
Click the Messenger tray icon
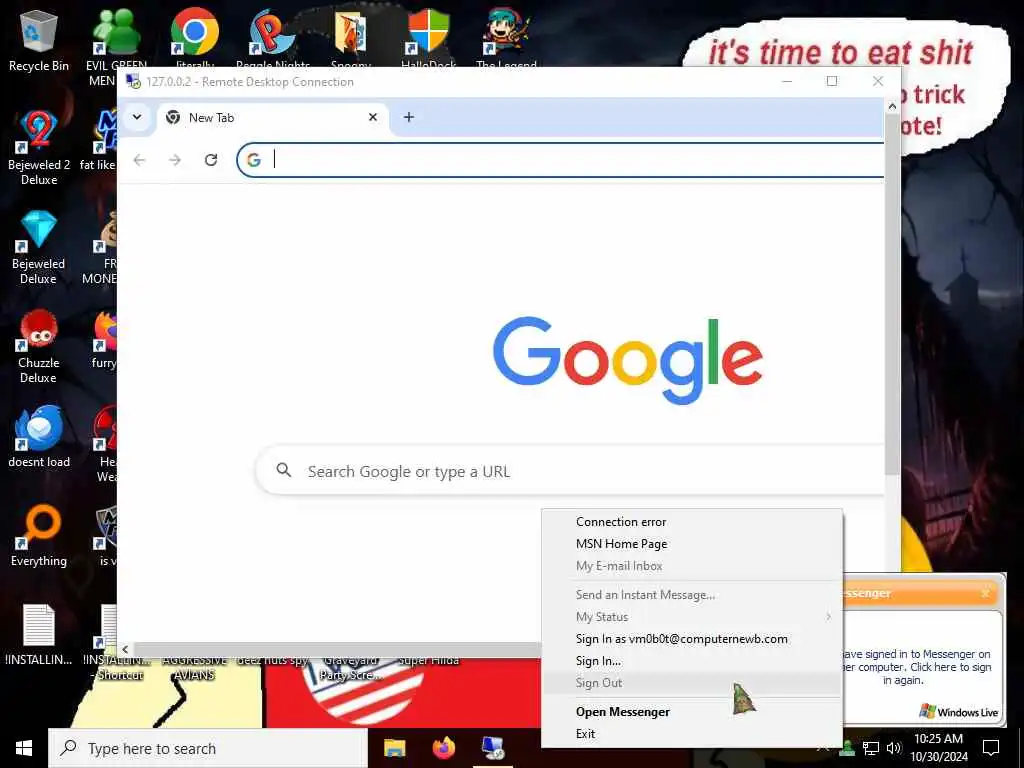pyautogui.click(x=848, y=748)
